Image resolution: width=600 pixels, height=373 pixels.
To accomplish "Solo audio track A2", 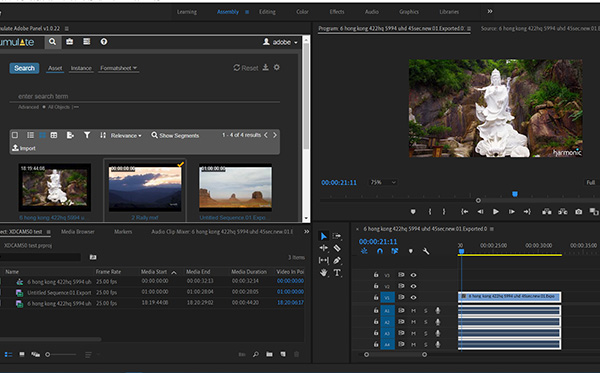I will 426,322.
